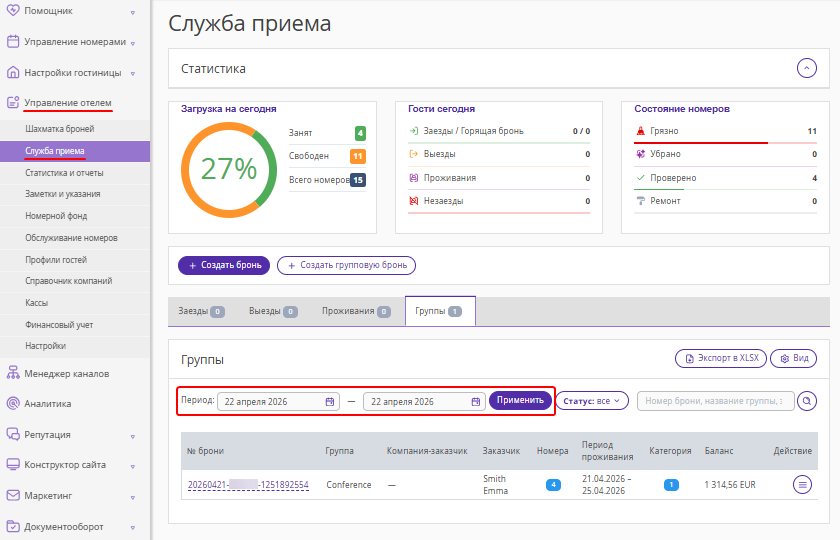Image resolution: width=840 pixels, height=540 pixels.
Task: Click the Smith Emma customer cell
Action: click(x=496, y=485)
